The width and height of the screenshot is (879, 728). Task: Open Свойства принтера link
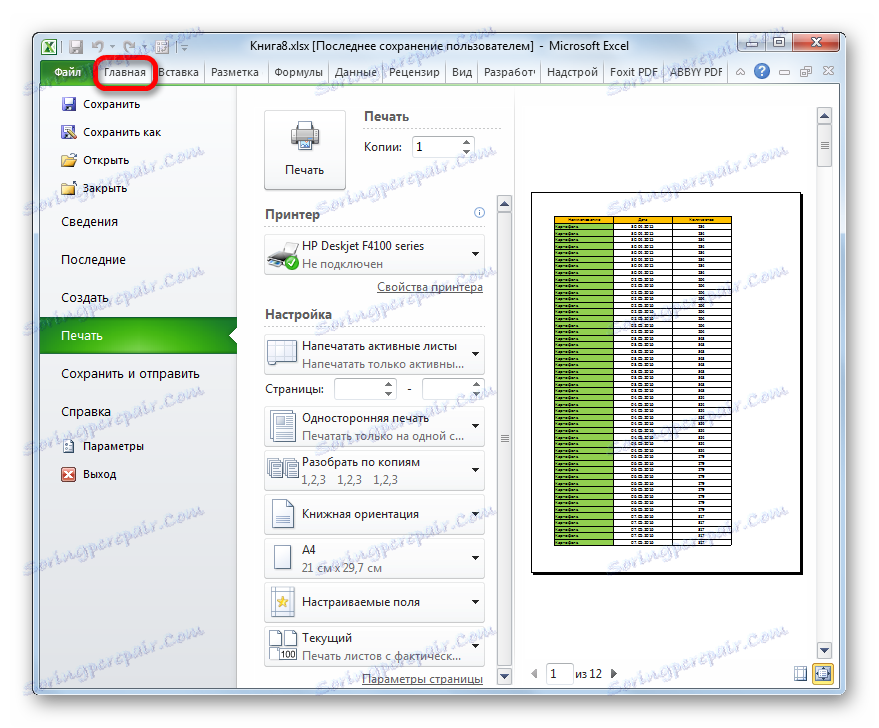point(429,287)
